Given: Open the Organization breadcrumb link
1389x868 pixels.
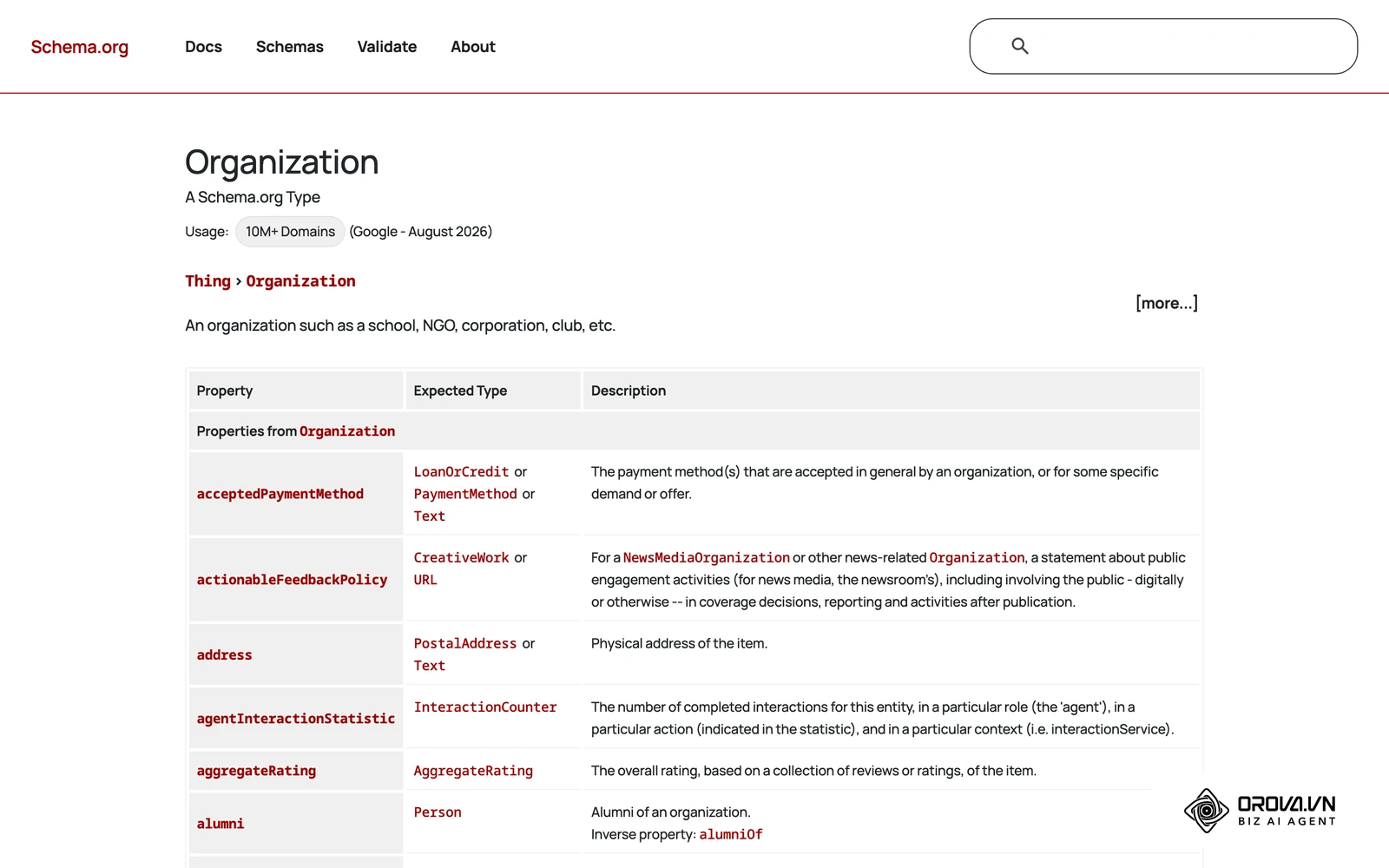Looking at the screenshot, I should [x=300, y=281].
